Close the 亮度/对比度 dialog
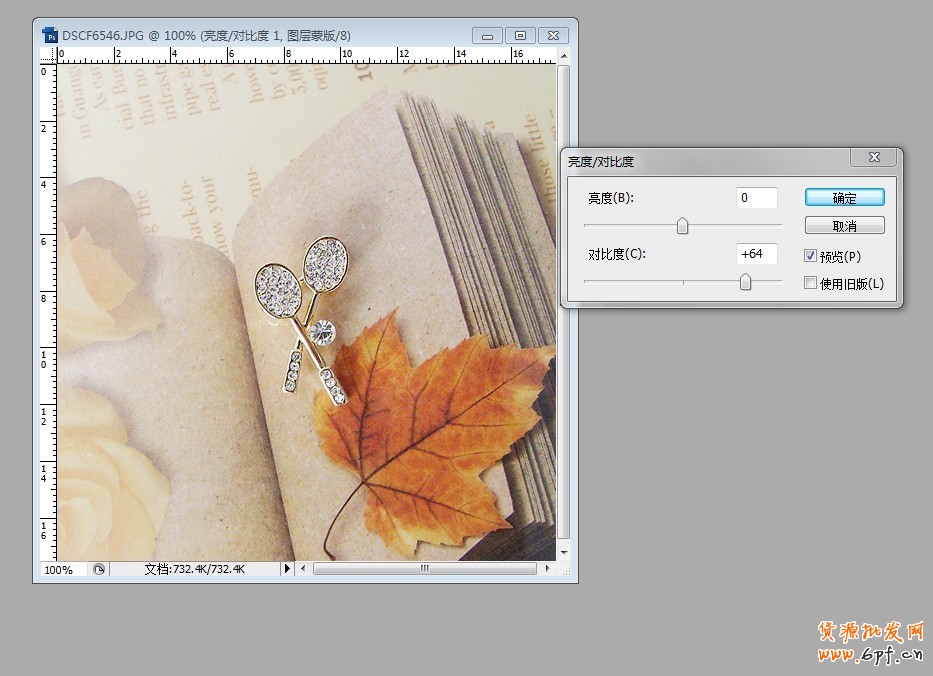Viewport: 933px width, 676px height. 874,158
